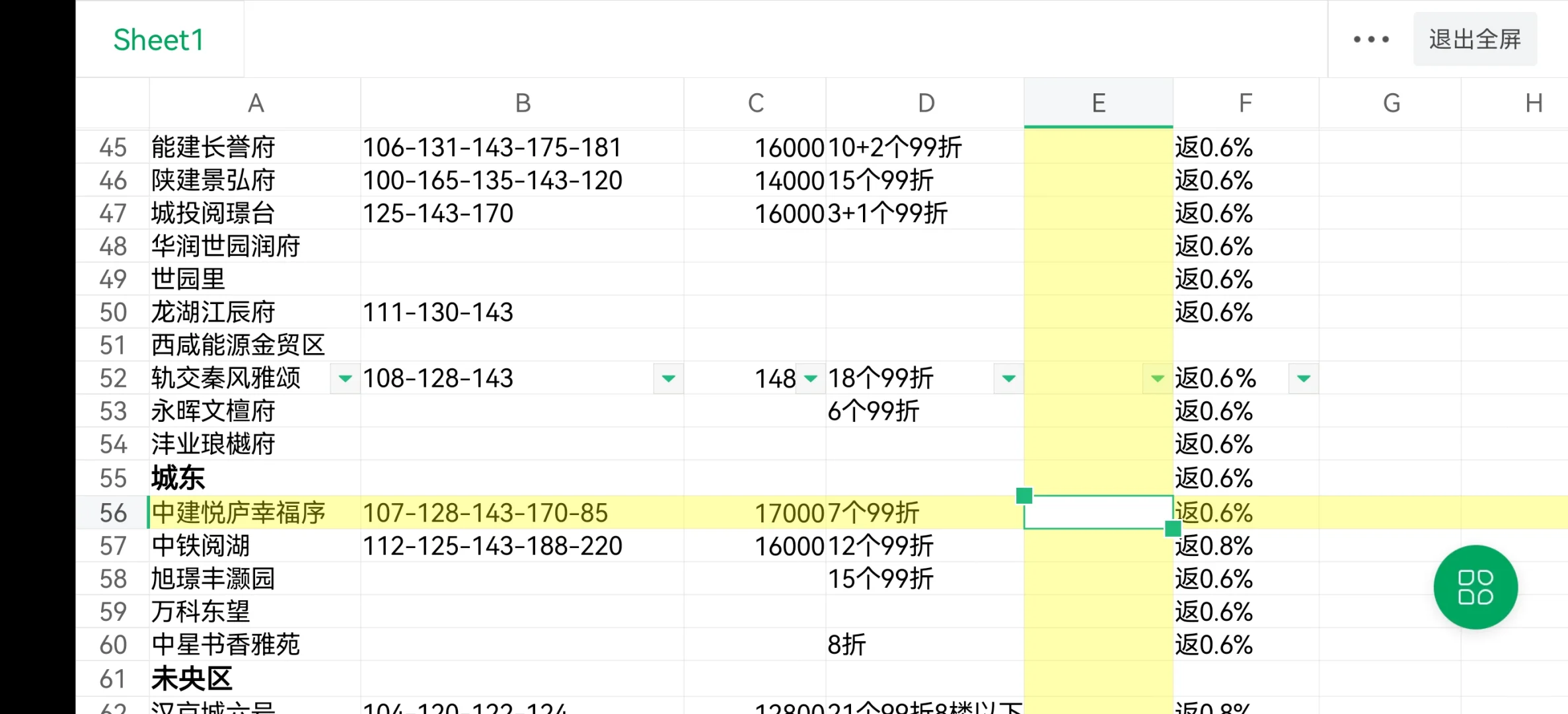
Task: Select the selected cell E56
Action: click(x=1098, y=512)
